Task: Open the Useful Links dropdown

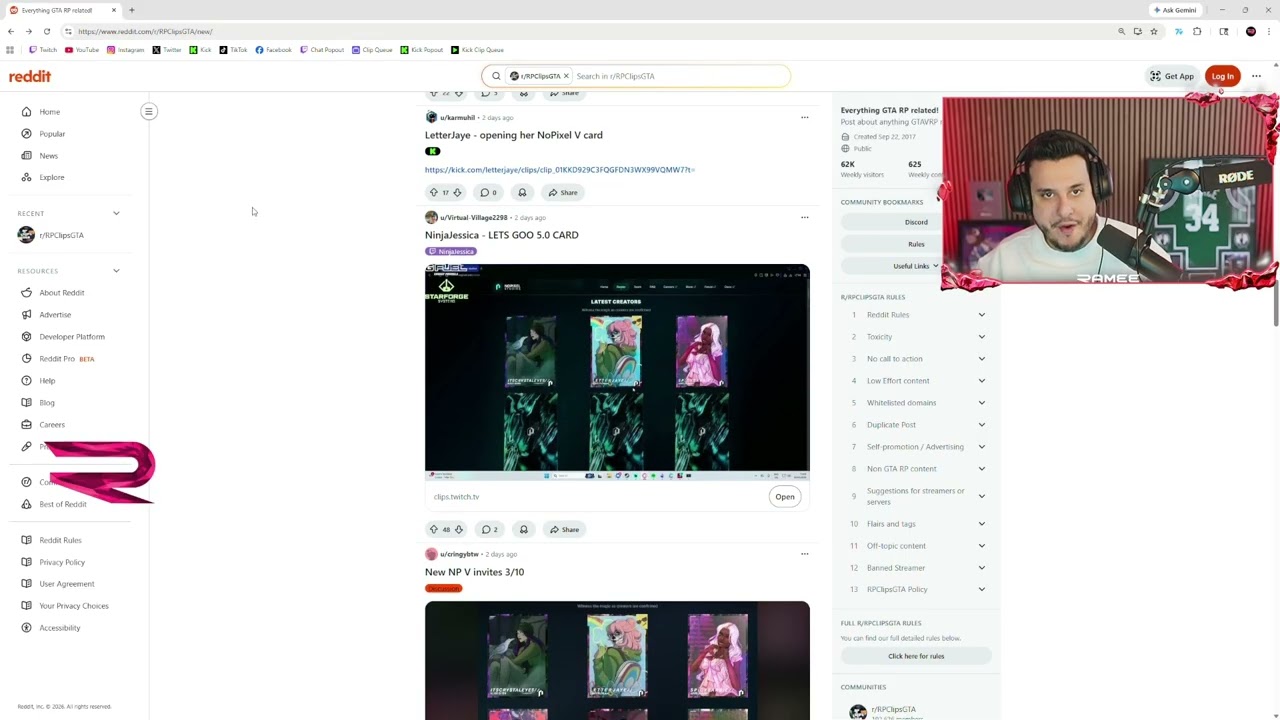Action: [916, 266]
